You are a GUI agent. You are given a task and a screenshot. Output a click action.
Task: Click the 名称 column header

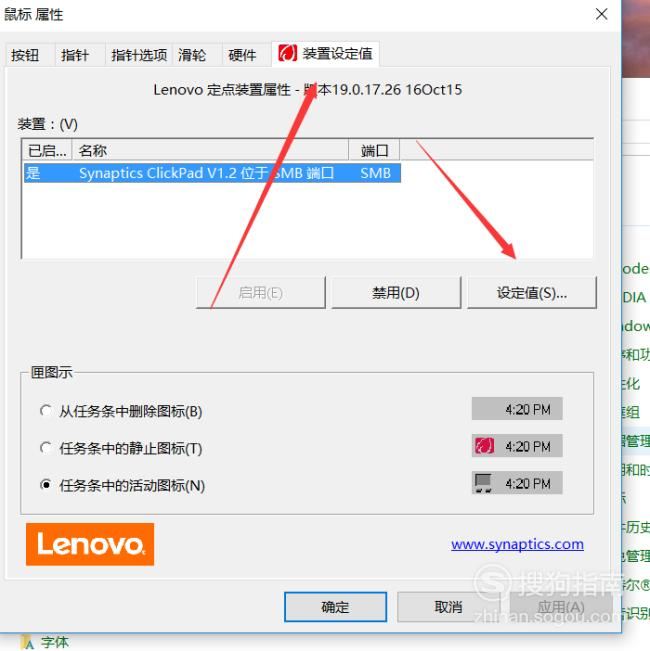[x=210, y=150]
